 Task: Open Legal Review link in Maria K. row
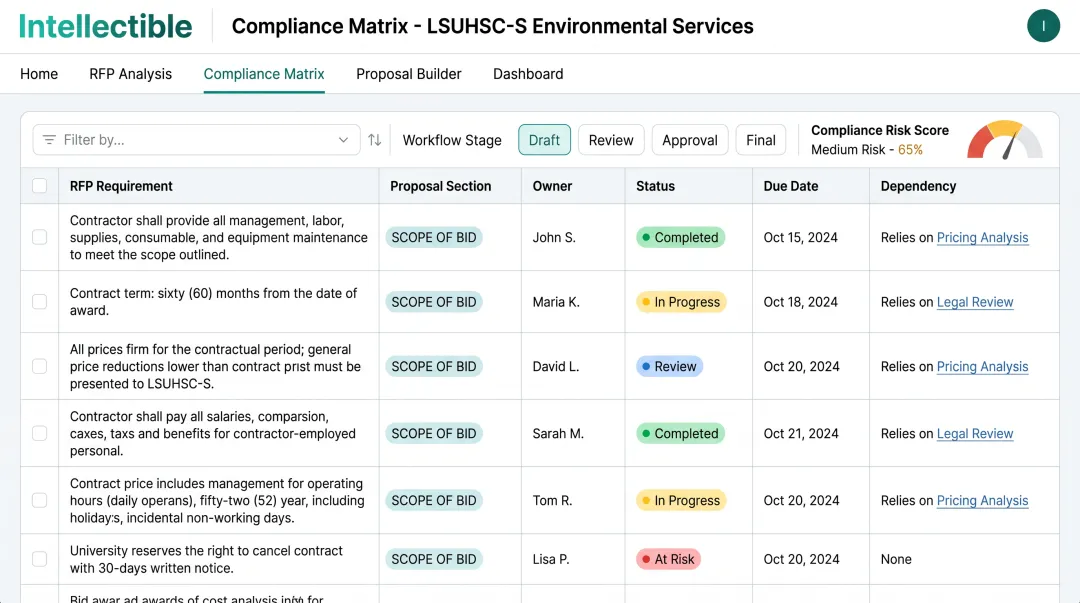pos(975,302)
